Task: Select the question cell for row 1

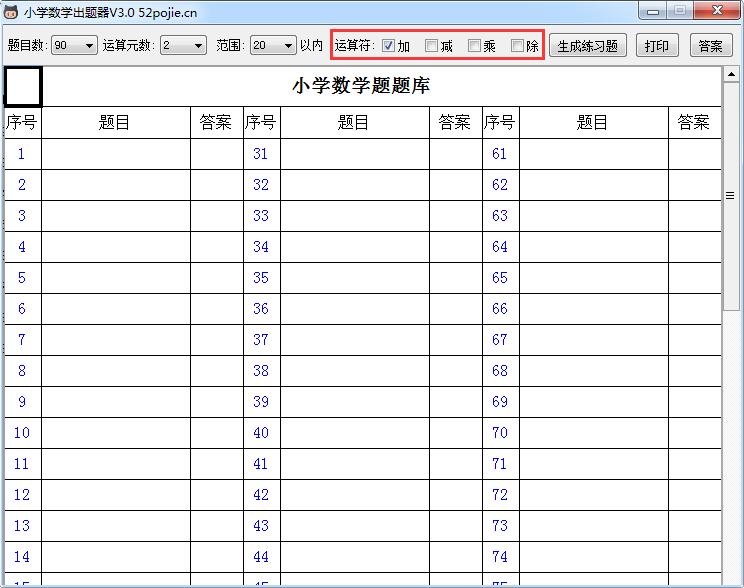Action: 116,154
